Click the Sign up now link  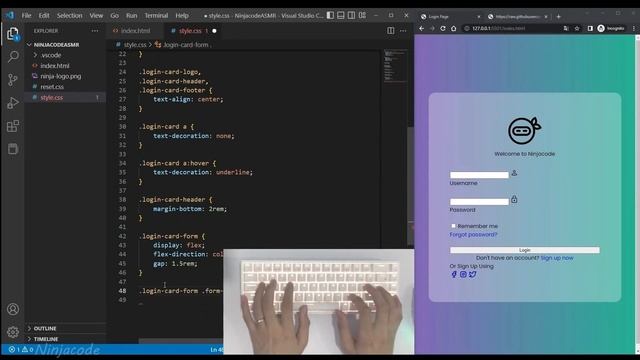tap(557, 258)
